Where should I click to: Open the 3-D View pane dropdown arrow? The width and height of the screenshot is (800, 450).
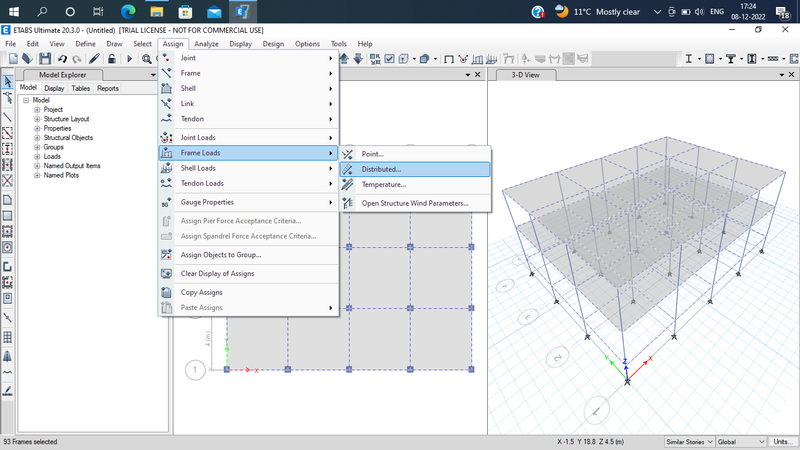coord(782,75)
